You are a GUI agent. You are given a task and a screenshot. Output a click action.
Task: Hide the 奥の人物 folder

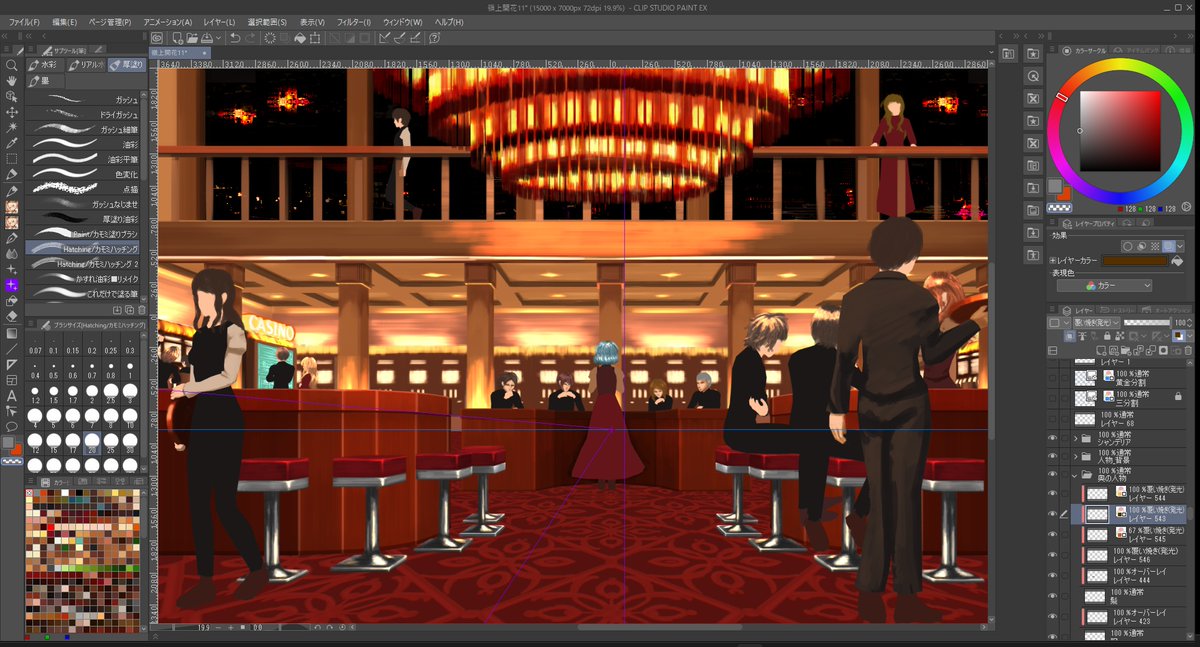click(1053, 475)
